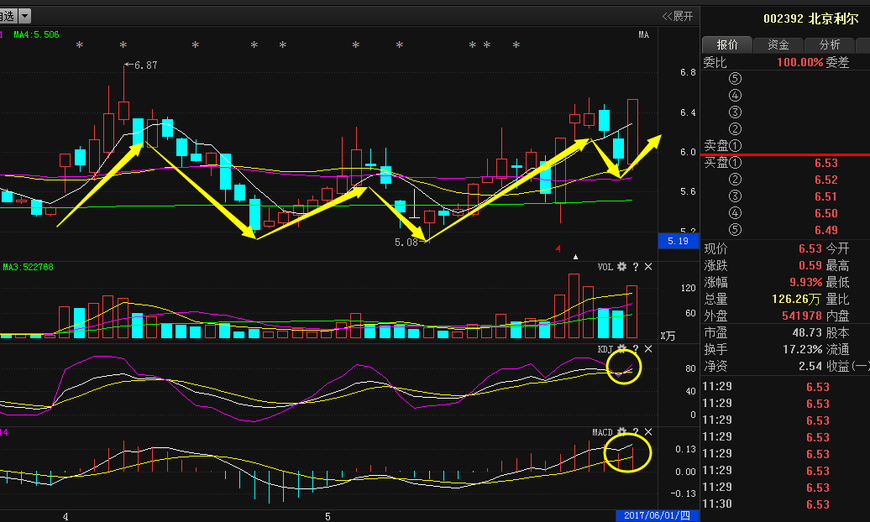This screenshot has height=522, width=870.
Task: Click the 市盈 value 48.73
Action: point(807,332)
